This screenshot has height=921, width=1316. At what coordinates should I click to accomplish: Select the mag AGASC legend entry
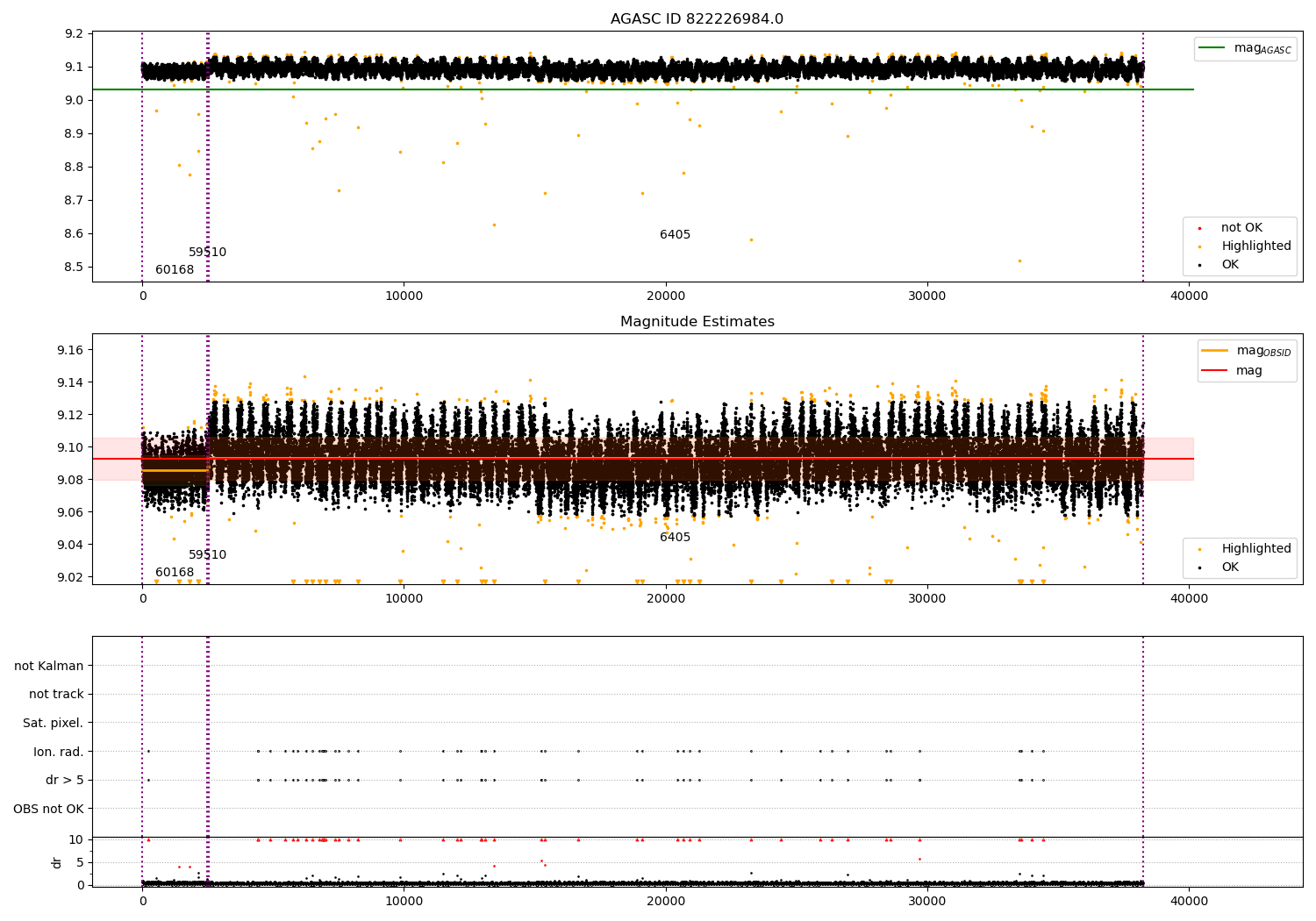pos(1245,48)
